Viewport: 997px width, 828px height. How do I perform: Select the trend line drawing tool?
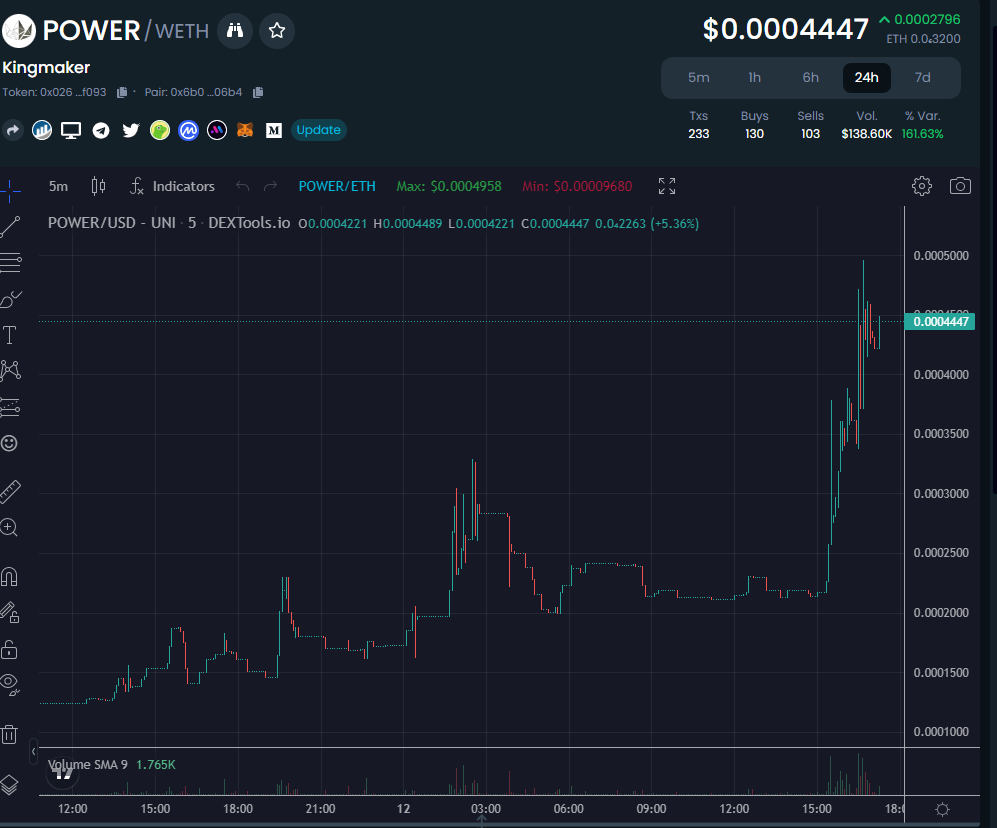[10, 226]
